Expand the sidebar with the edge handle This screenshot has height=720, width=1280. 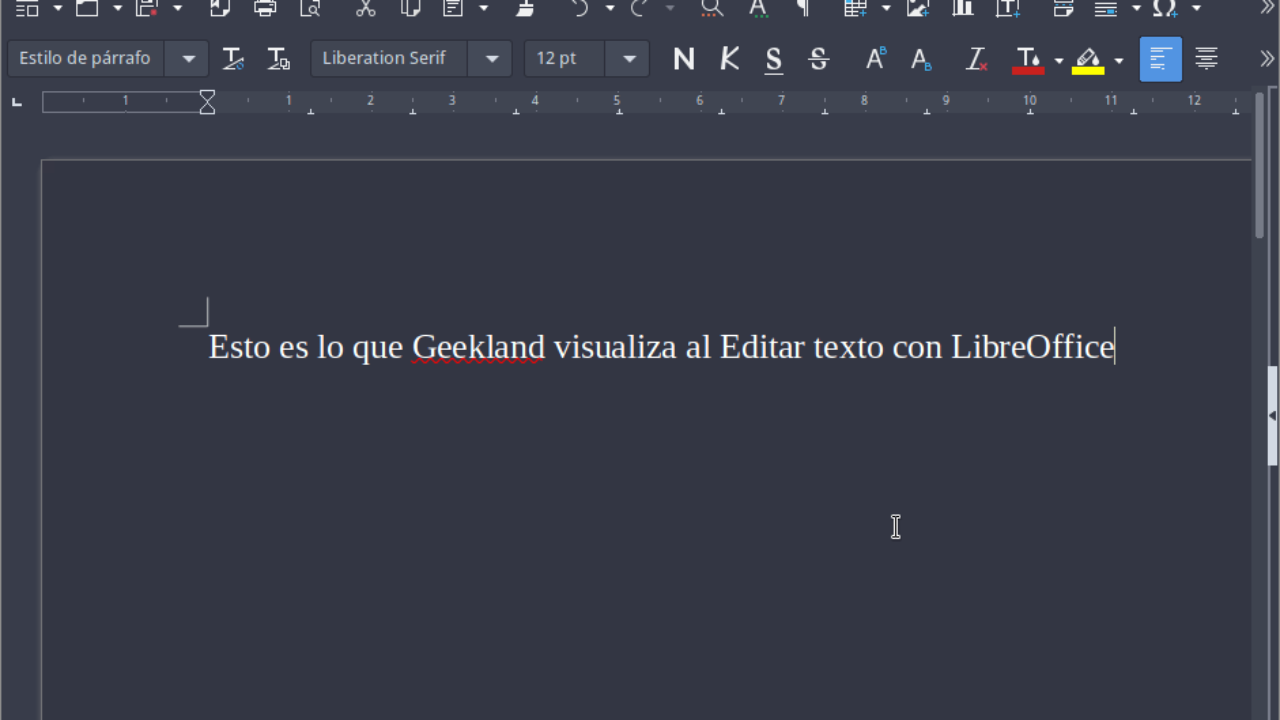(x=1272, y=416)
